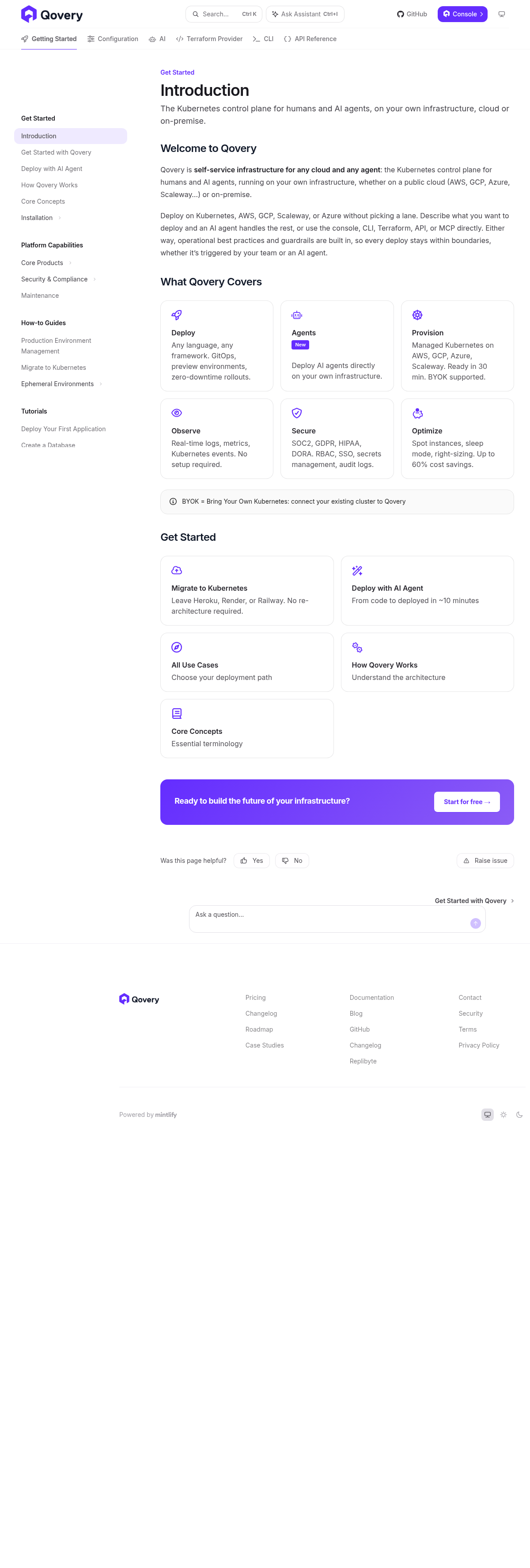Screen dimensions: 530x1568
Task: Go to next page Get Started with Qovery
Action: 475,901
